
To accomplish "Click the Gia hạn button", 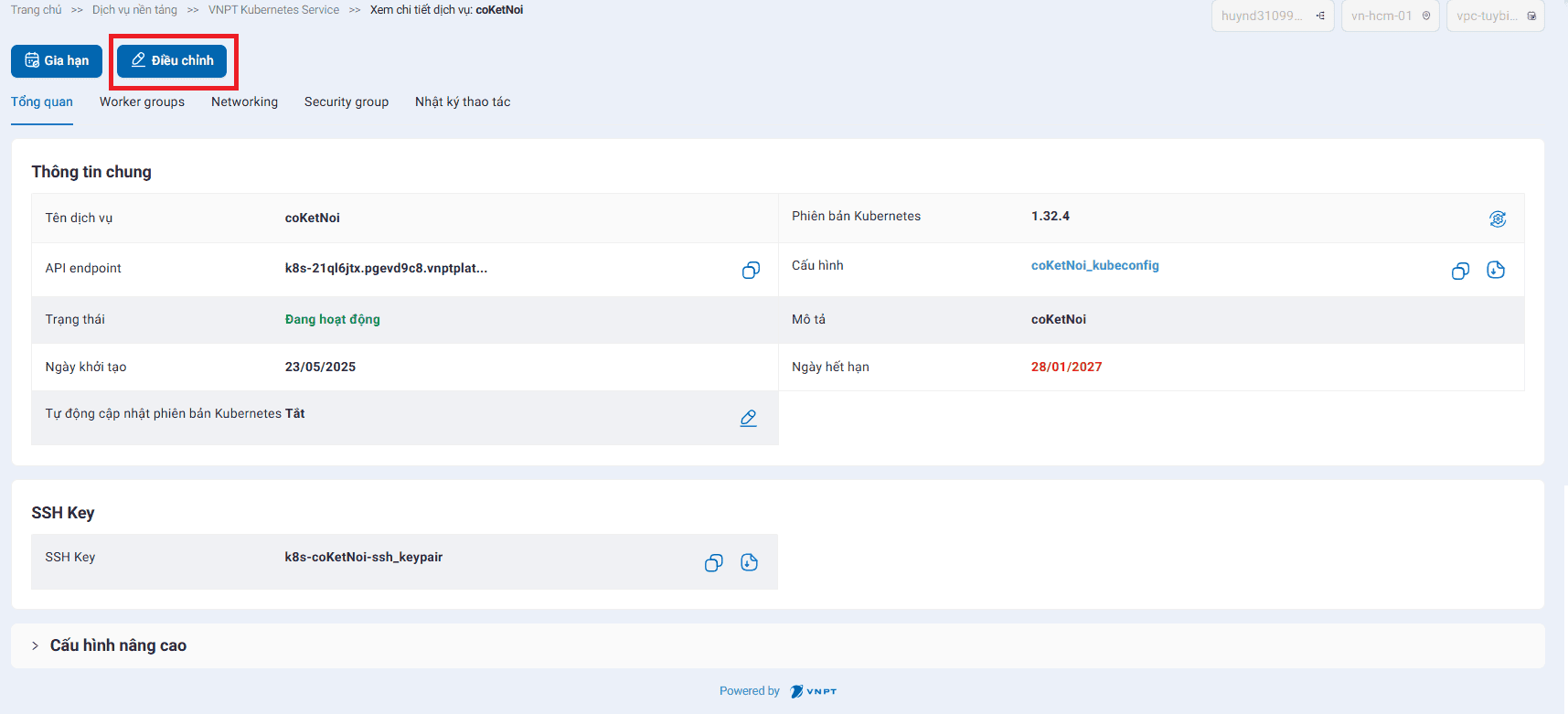I will point(57,60).
